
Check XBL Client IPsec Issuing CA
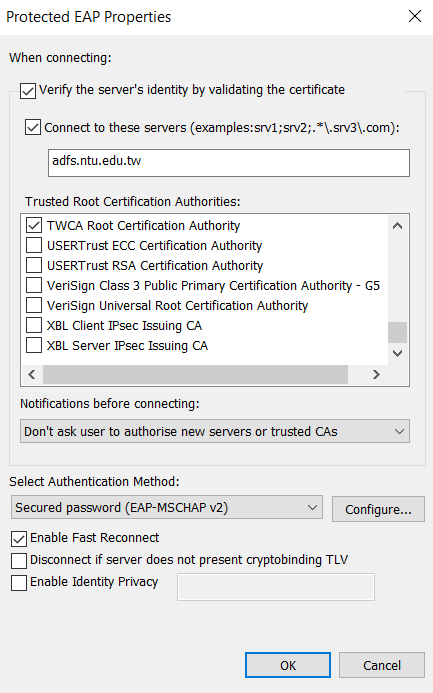(x=34, y=325)
